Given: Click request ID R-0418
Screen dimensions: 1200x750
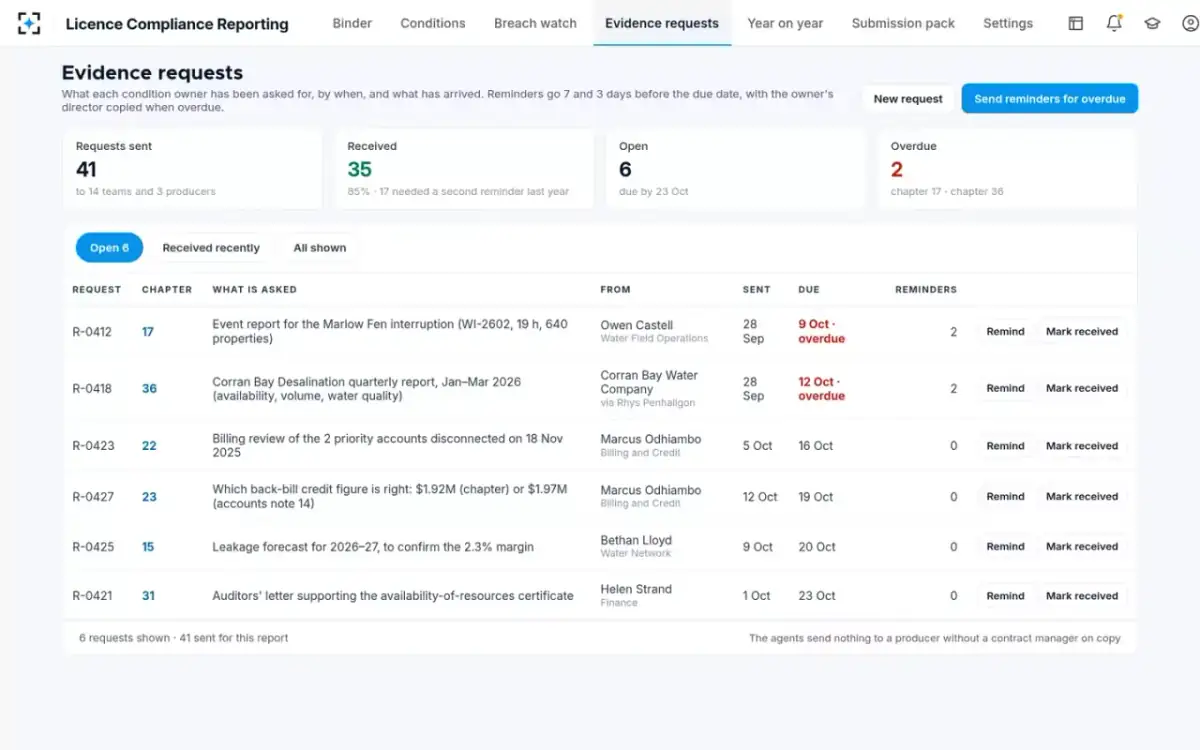Looking at the screenshot, I should coord(92,389).
